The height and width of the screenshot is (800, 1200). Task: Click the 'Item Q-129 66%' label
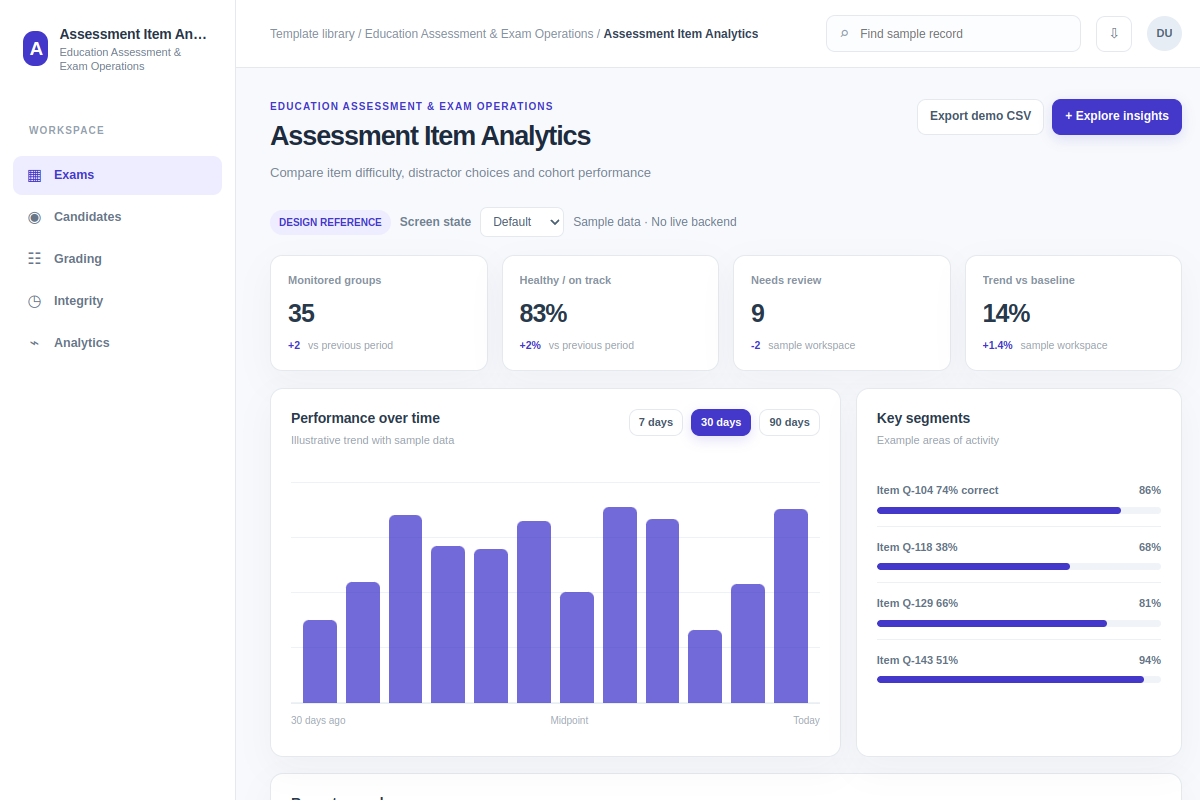[917, 603]
